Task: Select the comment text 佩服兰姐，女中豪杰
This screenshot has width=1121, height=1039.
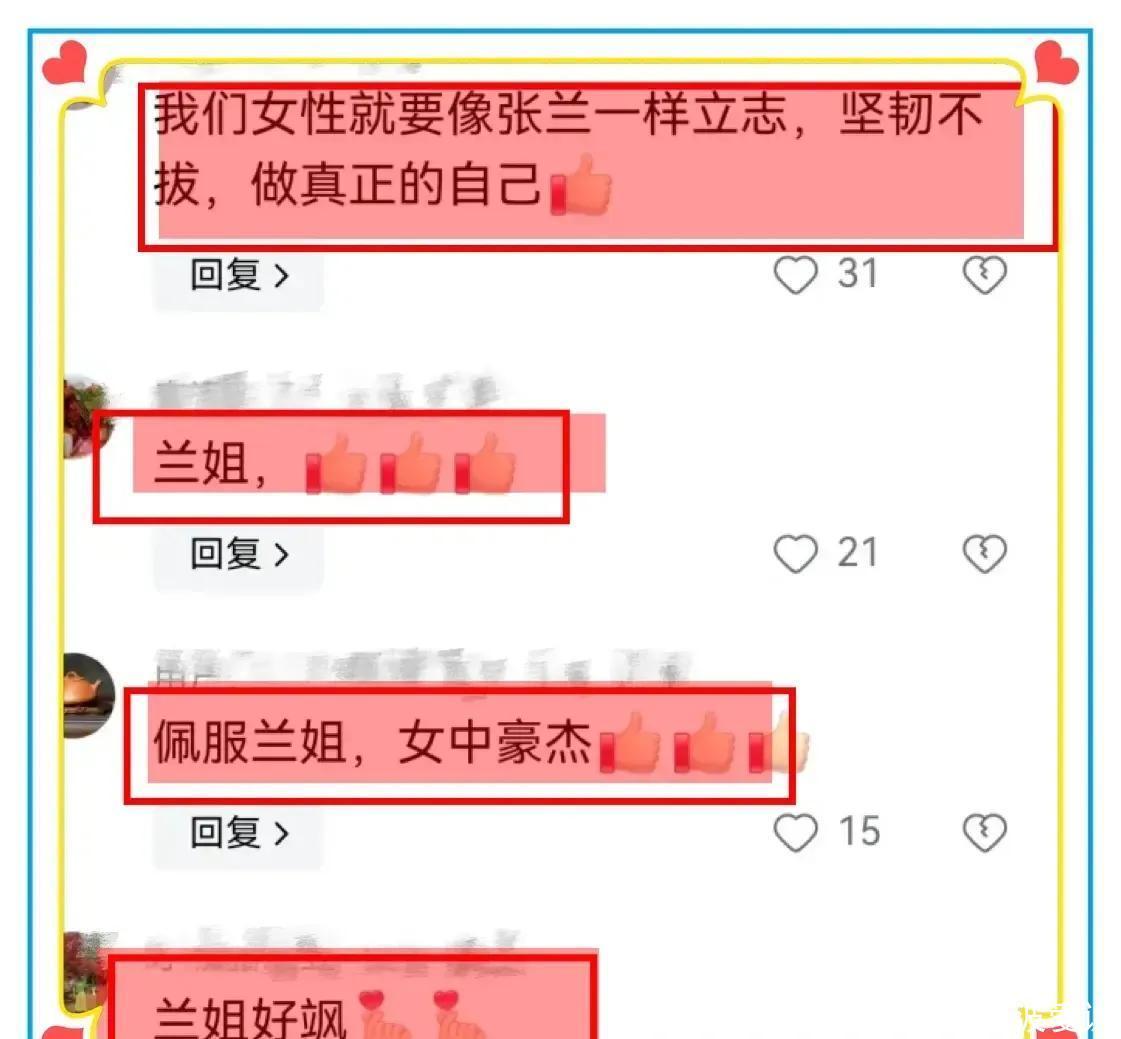Action: point(372,742)
